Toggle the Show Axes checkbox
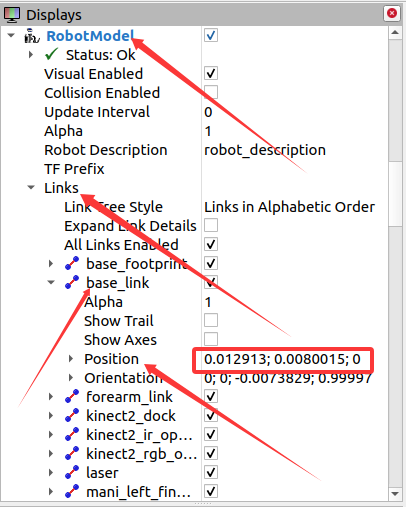The width and height of the screenshot is (406, 507). (x=211, y=339)
